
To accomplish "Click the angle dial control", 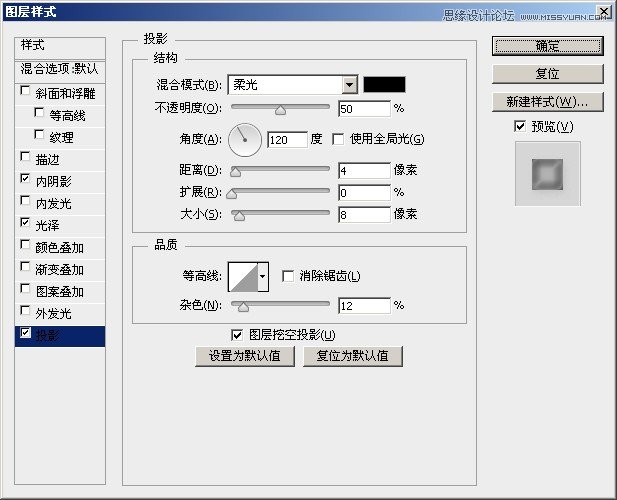I will pos(245,140).
